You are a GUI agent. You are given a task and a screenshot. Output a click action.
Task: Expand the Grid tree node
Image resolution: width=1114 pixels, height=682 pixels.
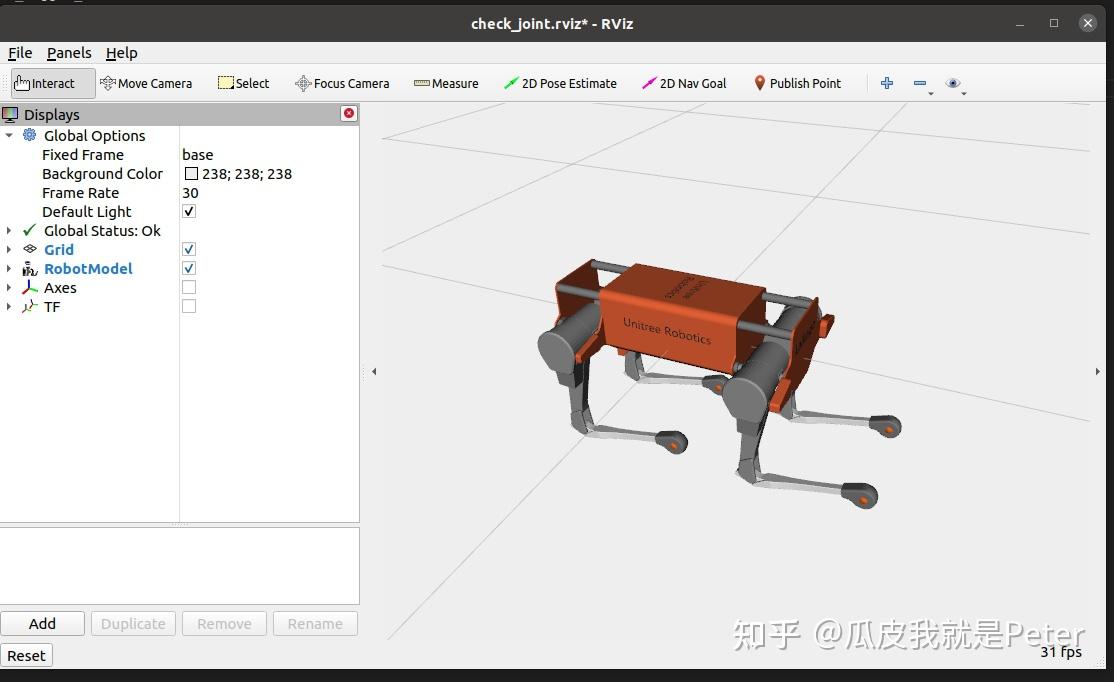(x=9, y=249)
